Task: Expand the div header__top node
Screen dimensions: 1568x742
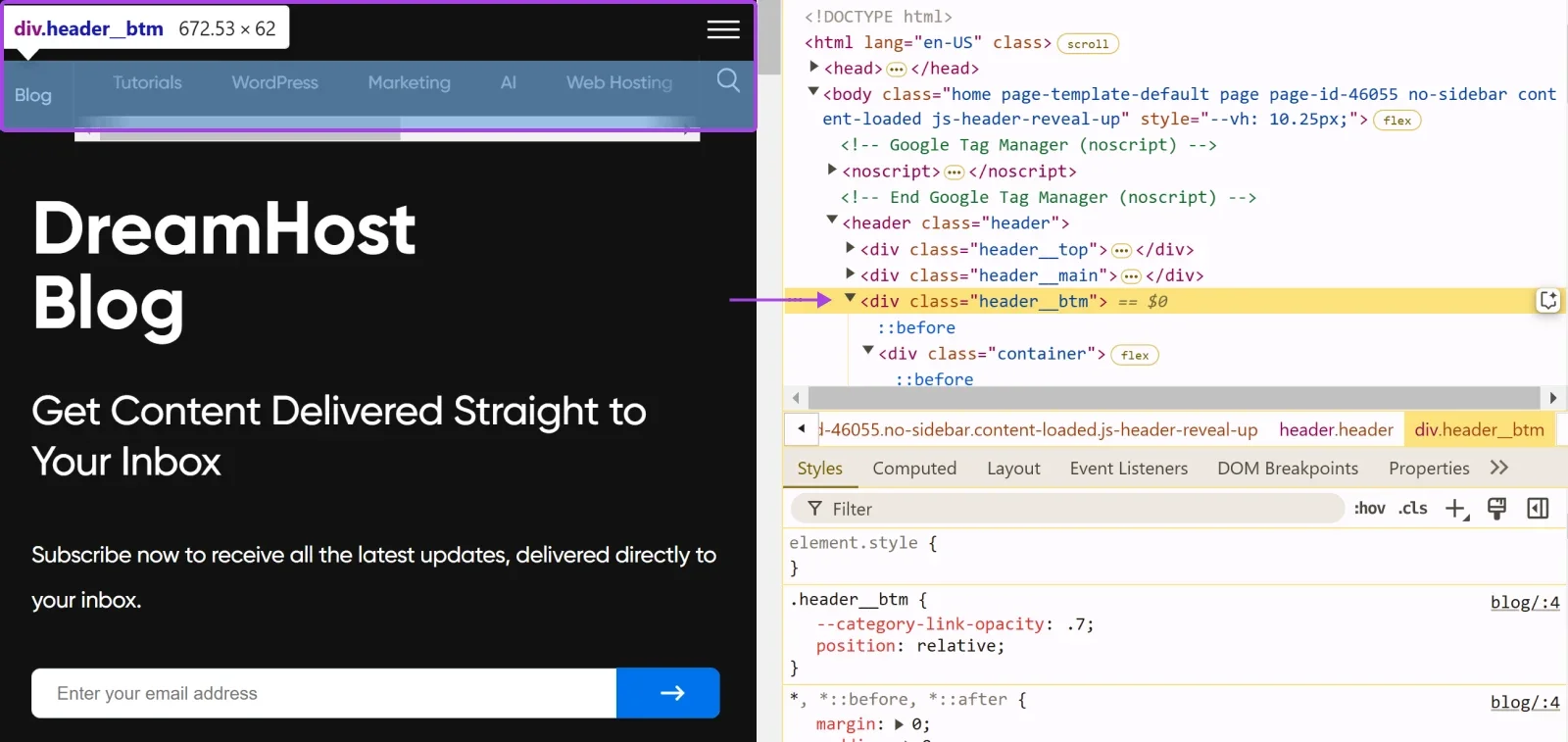Action: 850,248
